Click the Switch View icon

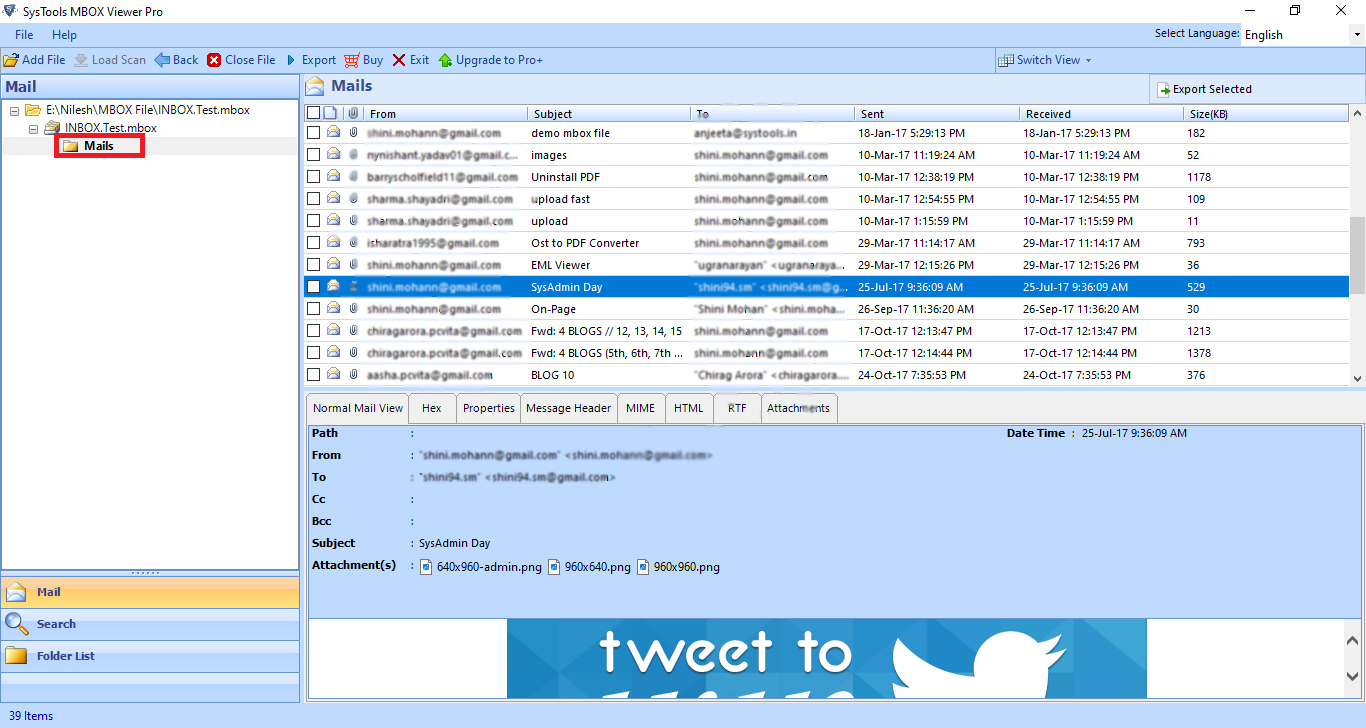point(1007,60)
